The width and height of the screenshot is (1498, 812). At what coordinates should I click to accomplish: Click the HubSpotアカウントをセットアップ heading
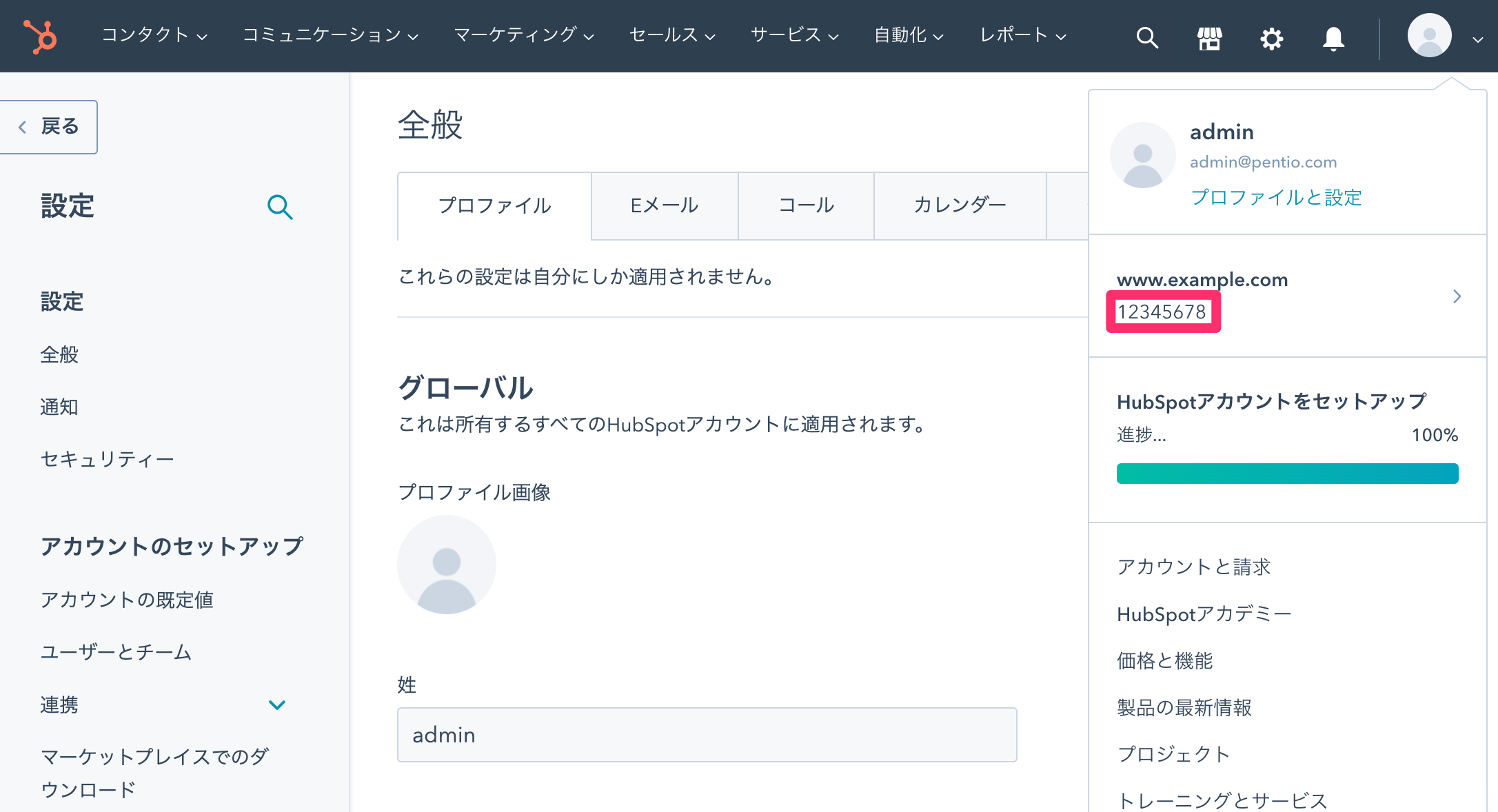coord(1271,401)
